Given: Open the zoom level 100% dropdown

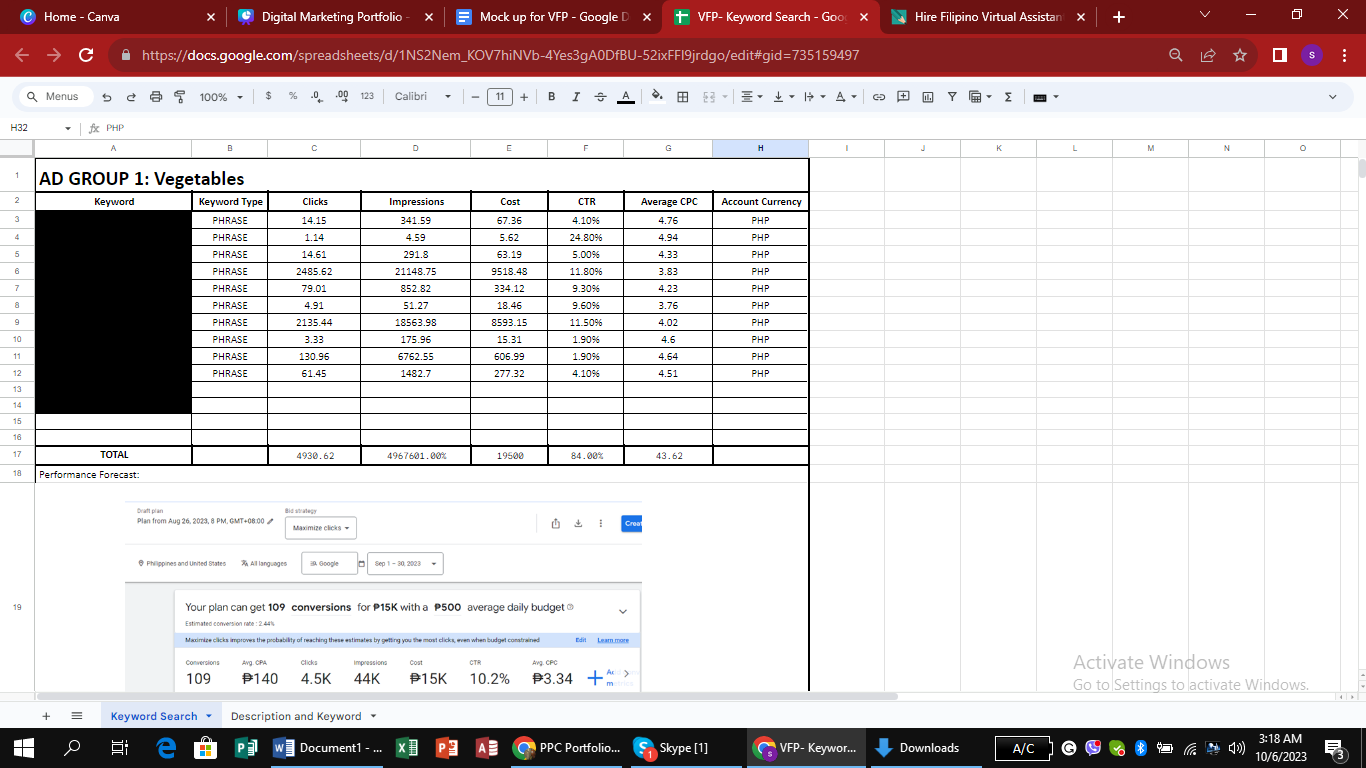Looking at the screenshot, I should 221,97.
